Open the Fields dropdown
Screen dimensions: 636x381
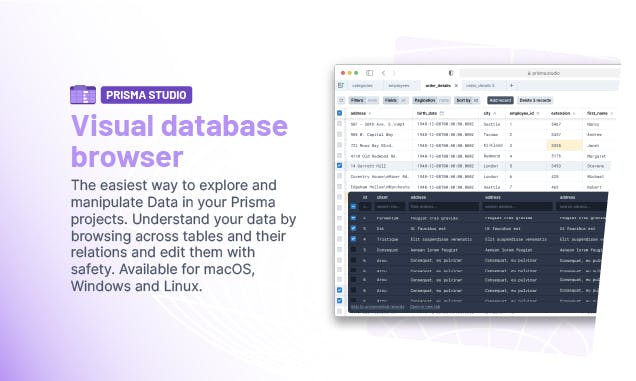395,100
